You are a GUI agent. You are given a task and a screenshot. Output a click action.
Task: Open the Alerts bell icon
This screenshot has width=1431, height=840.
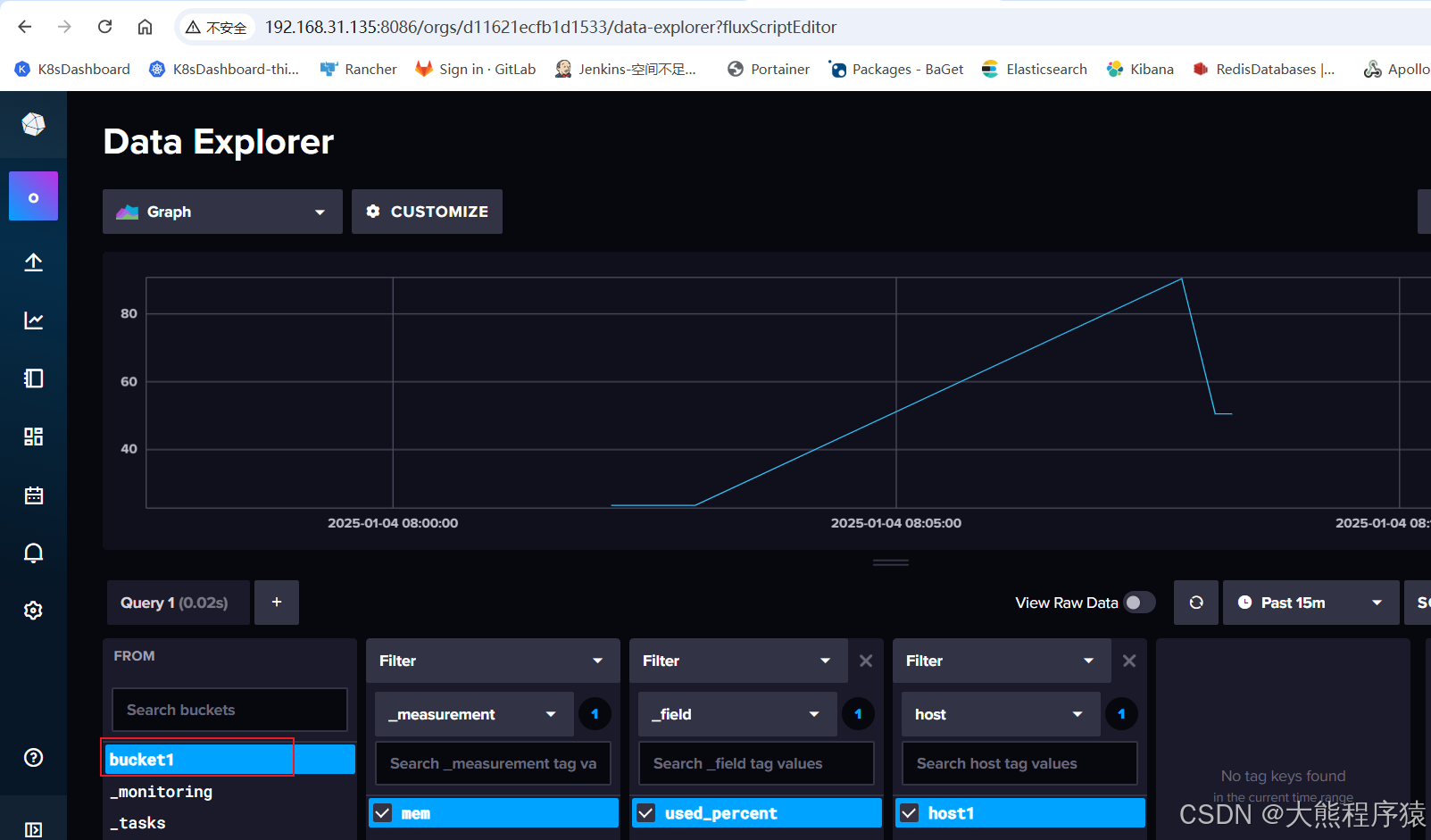click(x=33, y=553)
